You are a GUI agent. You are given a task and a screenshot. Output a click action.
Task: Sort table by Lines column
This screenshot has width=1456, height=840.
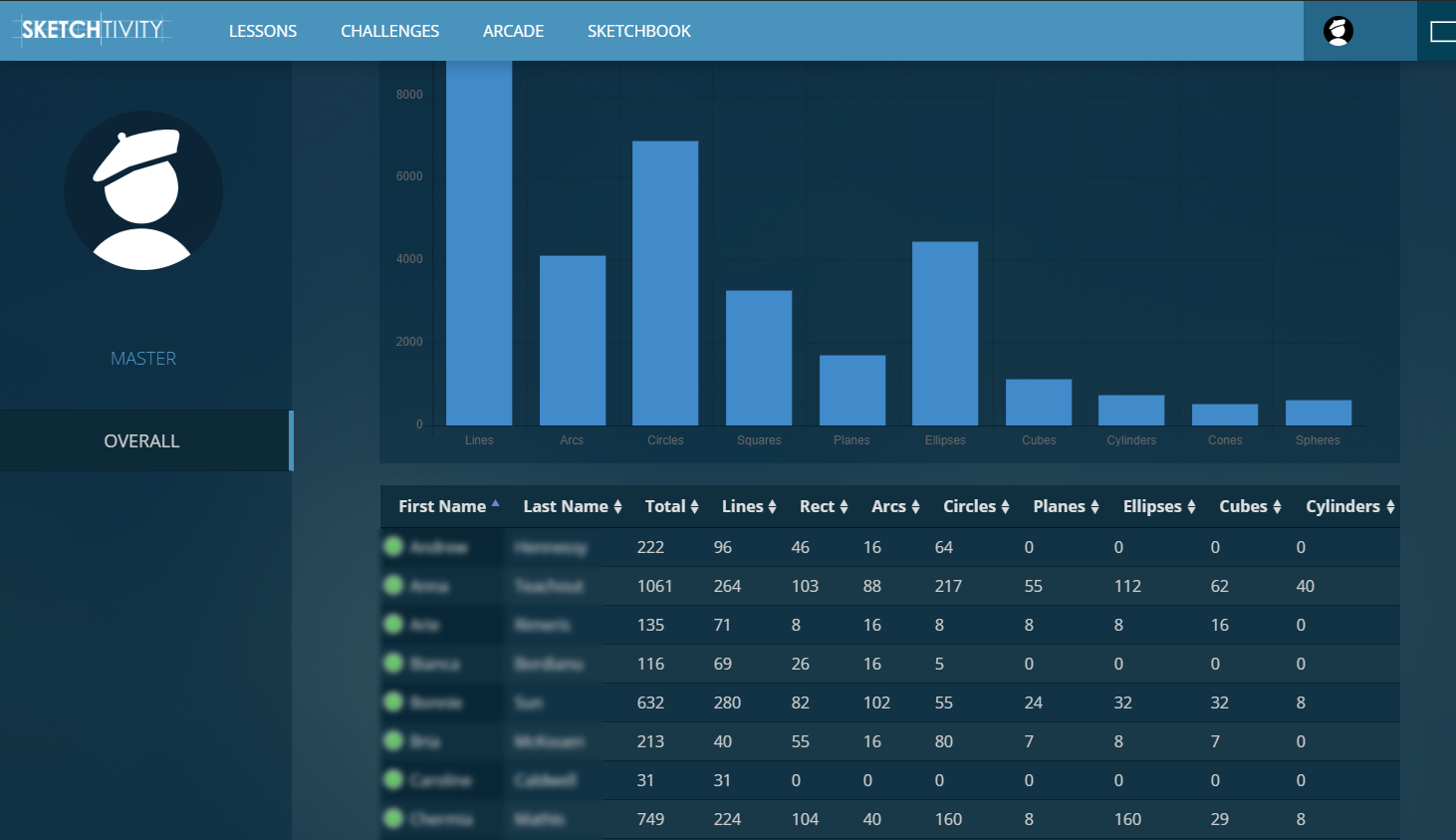pyautogui.click(x=749, y=506)
